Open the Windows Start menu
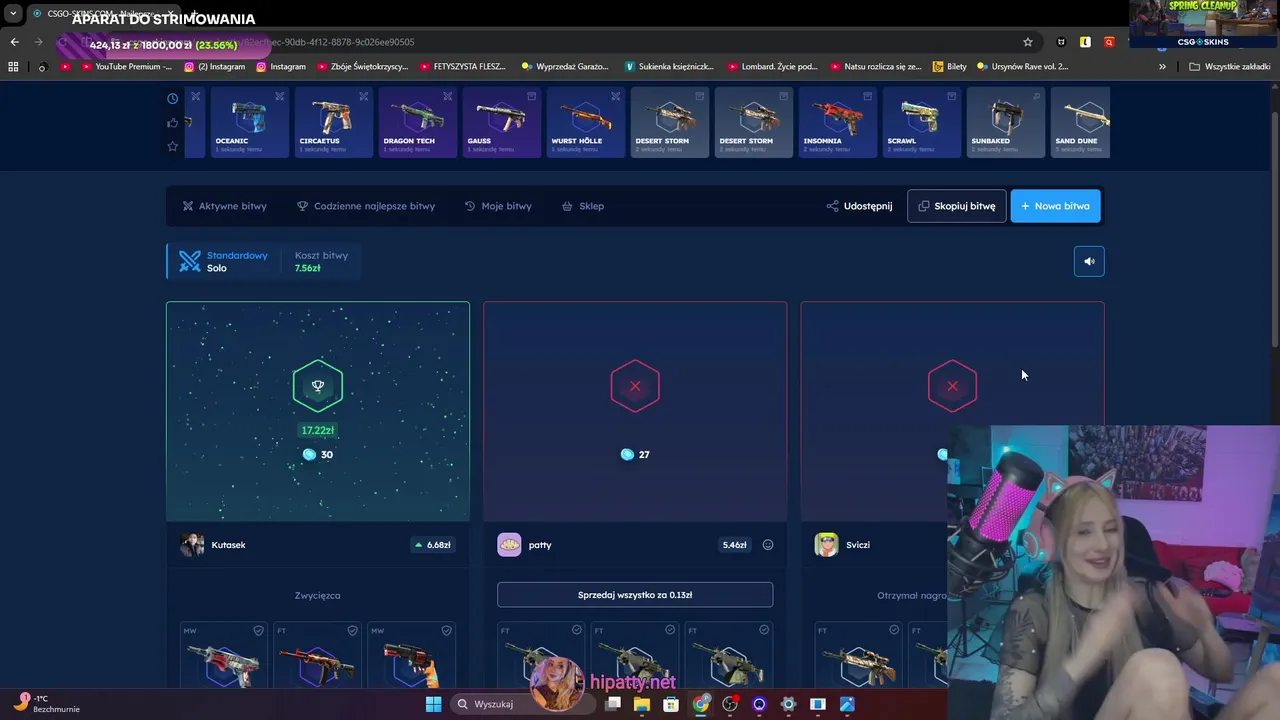Image resolution: width=1280 pixels, height=720 pixels. 433,704
